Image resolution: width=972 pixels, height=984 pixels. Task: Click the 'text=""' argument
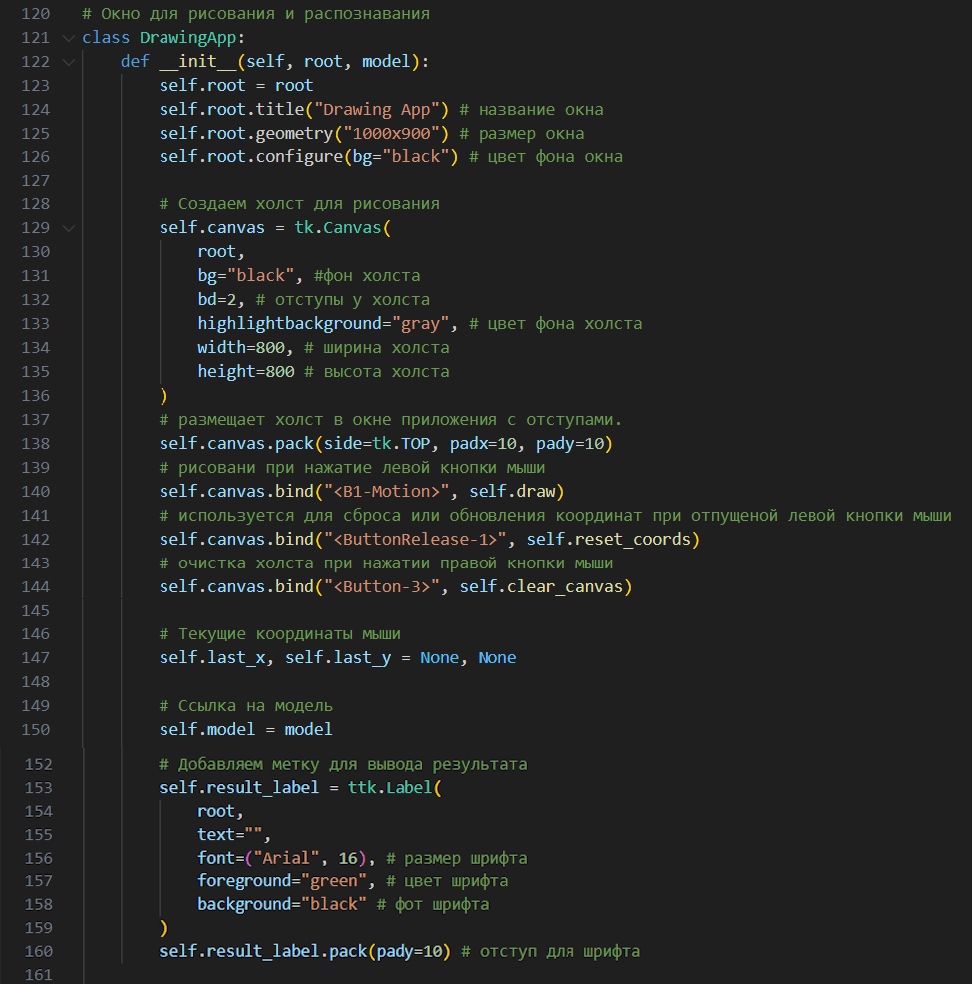point(230,835)
